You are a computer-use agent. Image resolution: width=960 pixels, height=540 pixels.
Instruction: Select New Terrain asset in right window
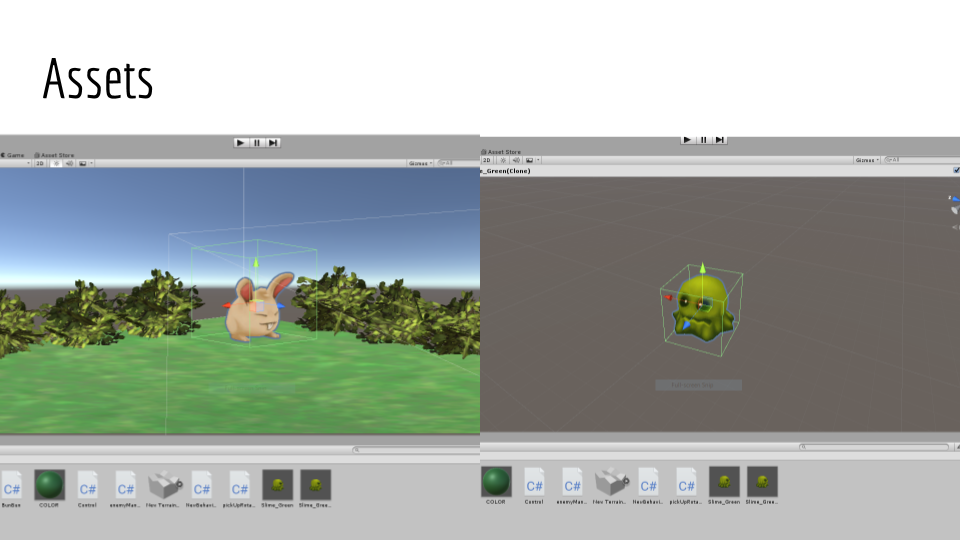(x=610, y=486)
